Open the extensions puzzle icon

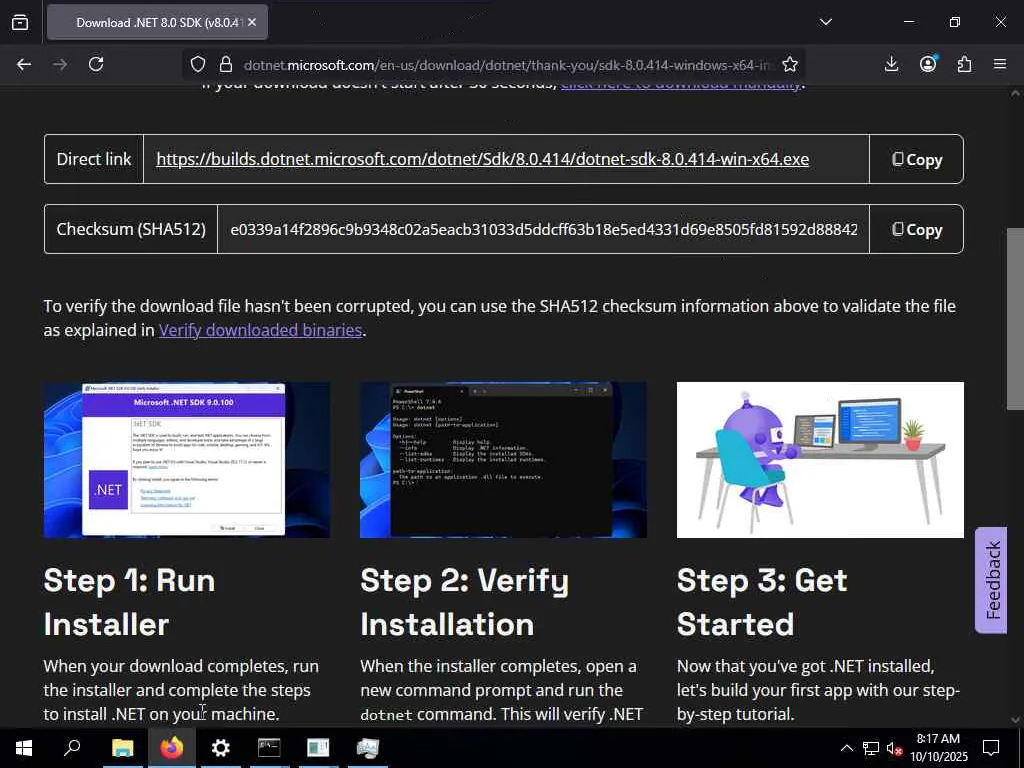964,64
